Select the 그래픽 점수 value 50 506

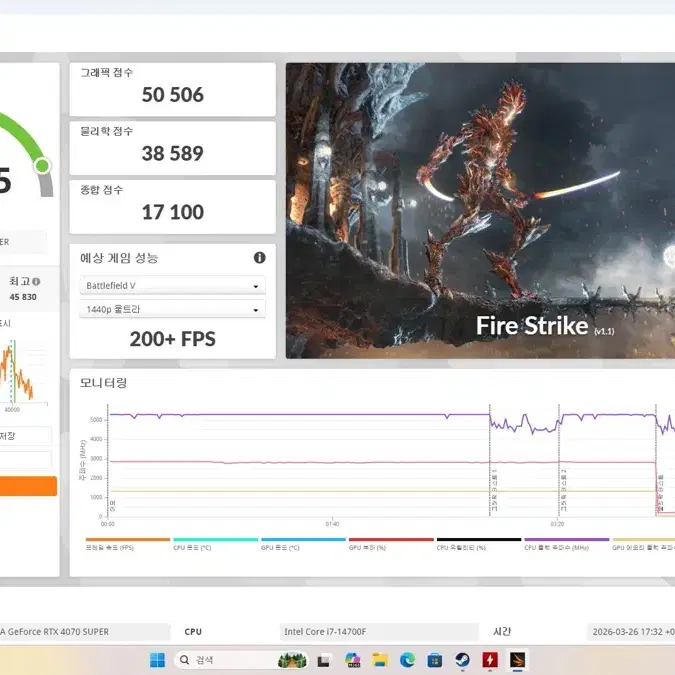173,95
